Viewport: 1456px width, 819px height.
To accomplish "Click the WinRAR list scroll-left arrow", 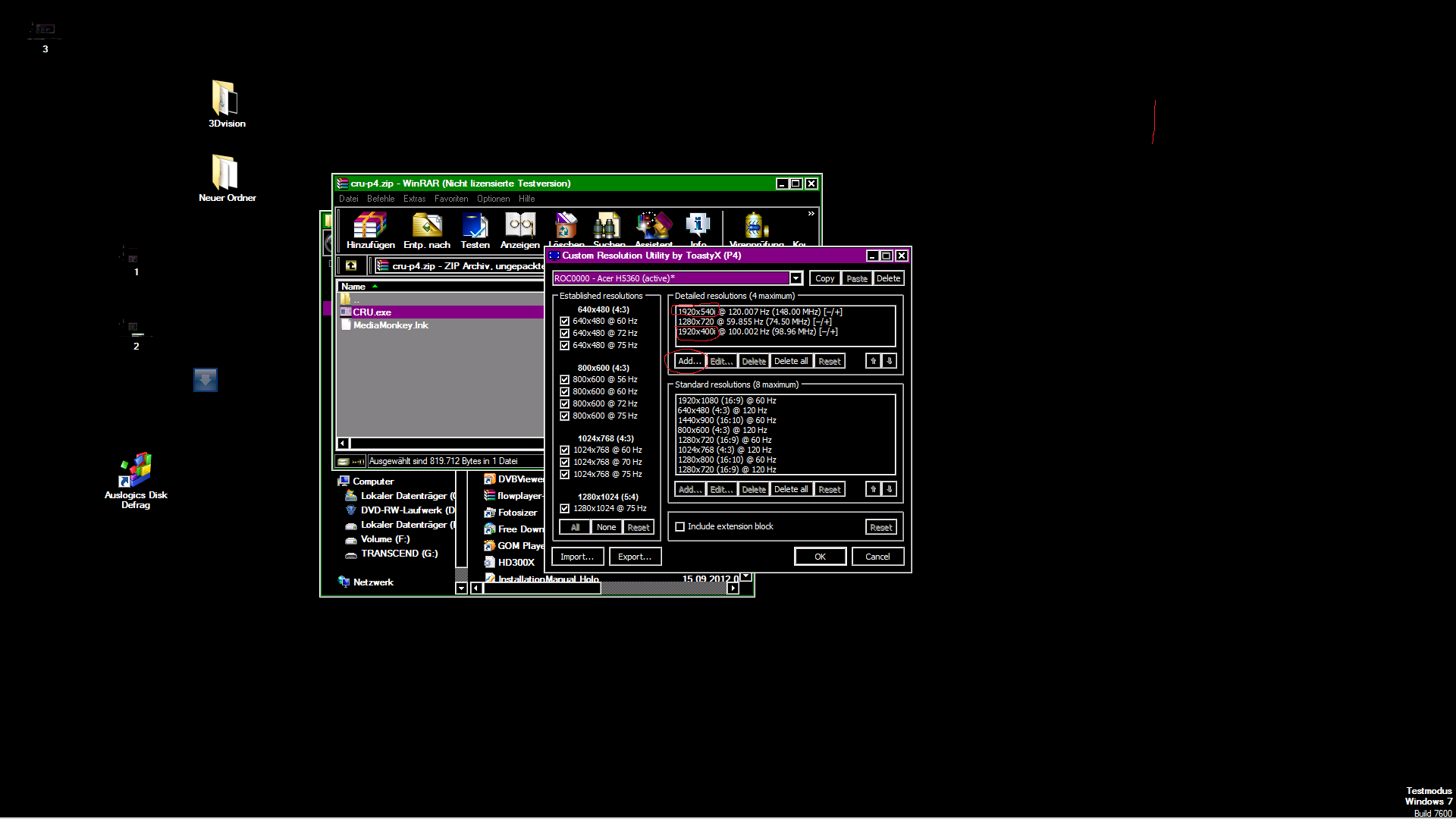I will [343, 444].
